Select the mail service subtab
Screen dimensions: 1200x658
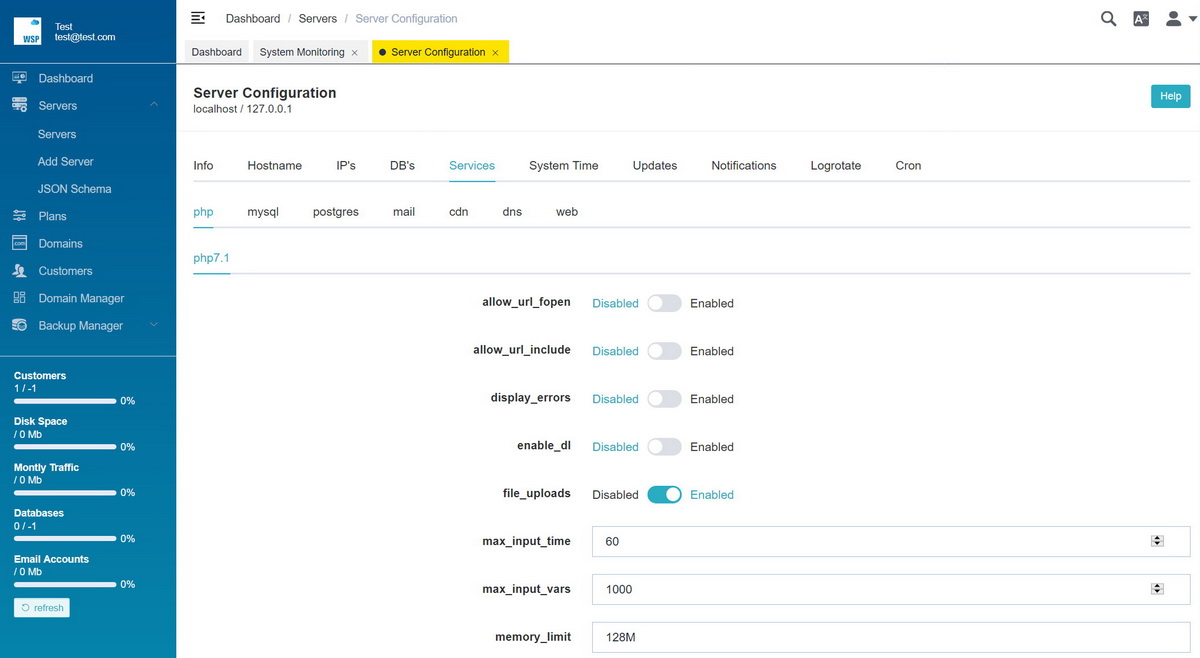404,212
